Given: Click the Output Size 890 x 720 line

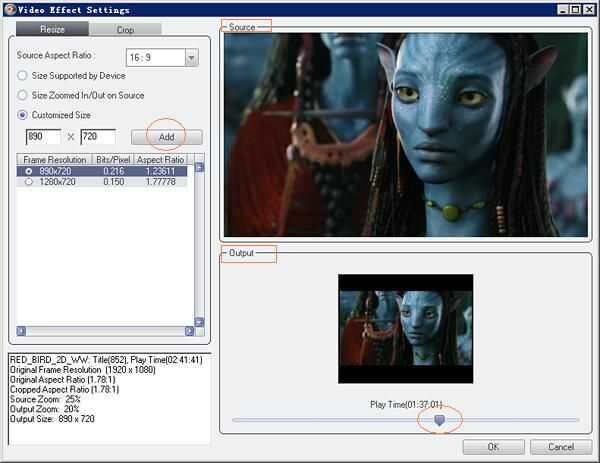Looking at the screenshot, I should (x=52, y=419).
